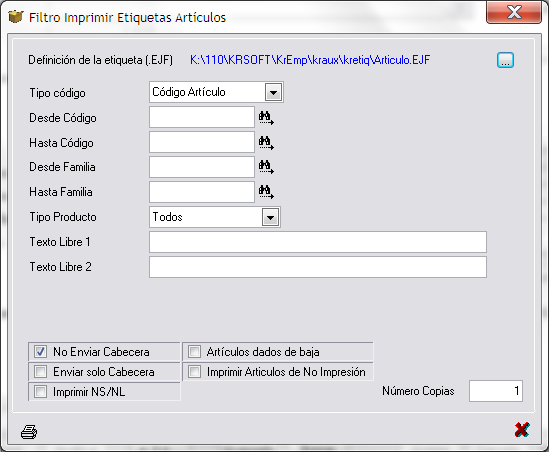Click the Texto Libre 1 input field
549x452 pixels.
point(318,242)
